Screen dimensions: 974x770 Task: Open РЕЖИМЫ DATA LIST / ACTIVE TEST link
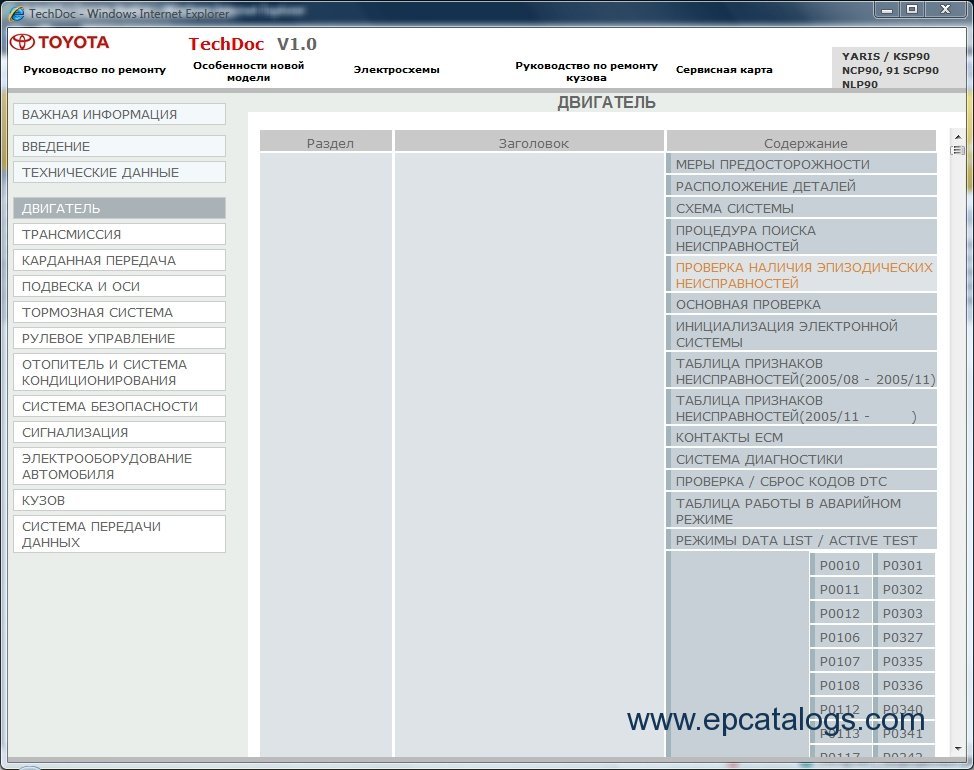click(801, 541)
